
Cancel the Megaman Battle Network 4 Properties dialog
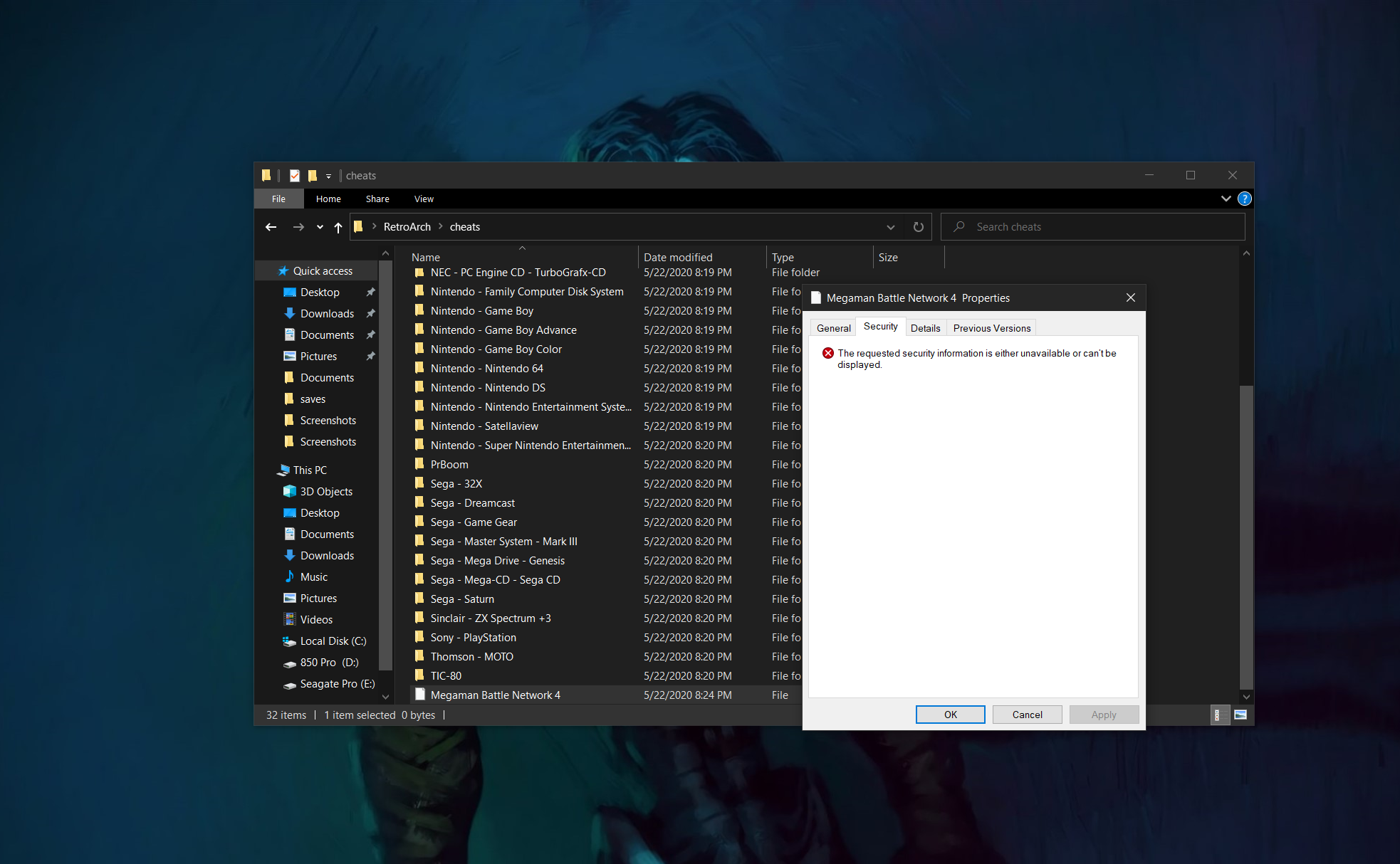coord(1027,715)
